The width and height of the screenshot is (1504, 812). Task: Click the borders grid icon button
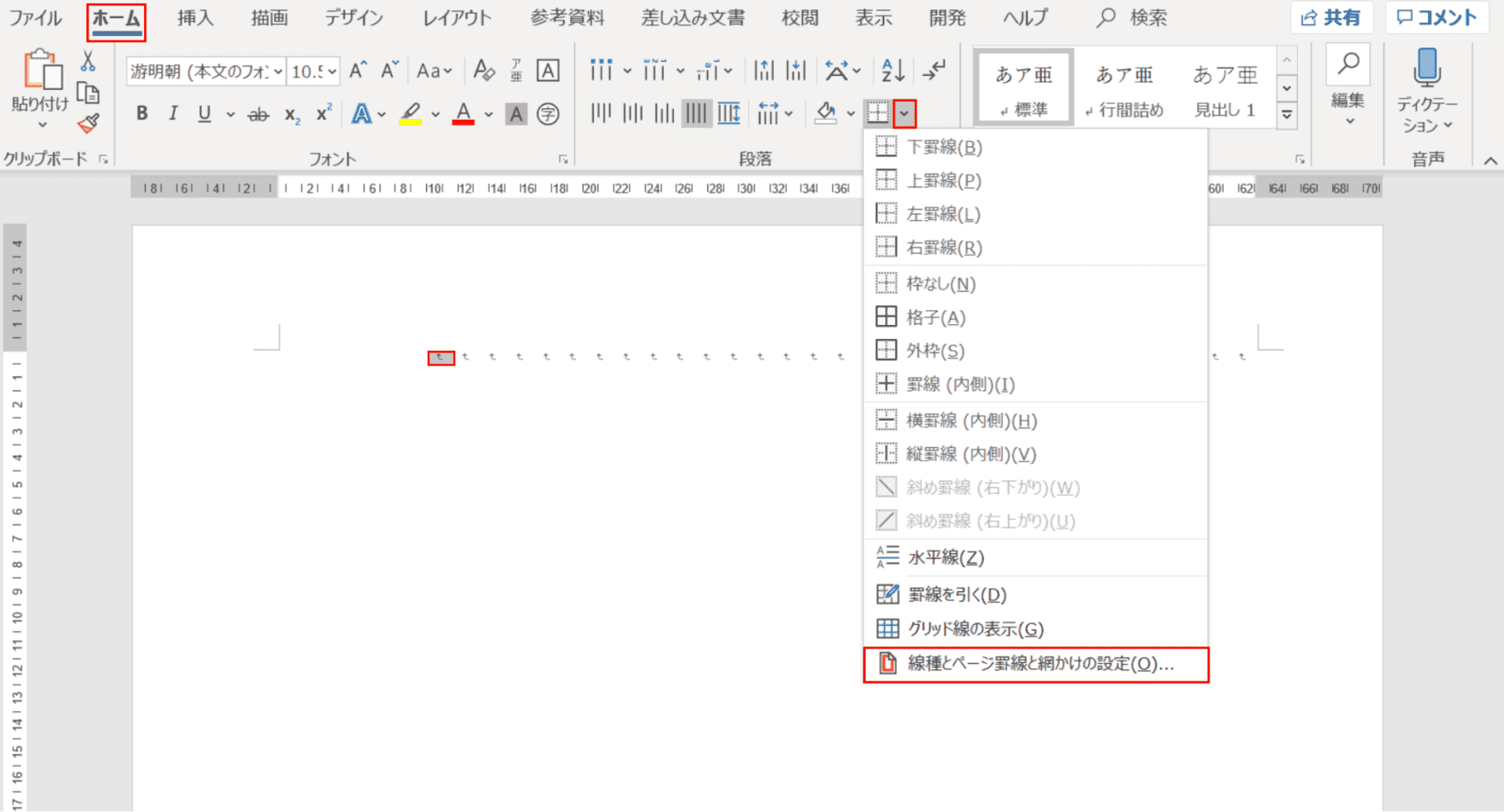tap(878, 114)
